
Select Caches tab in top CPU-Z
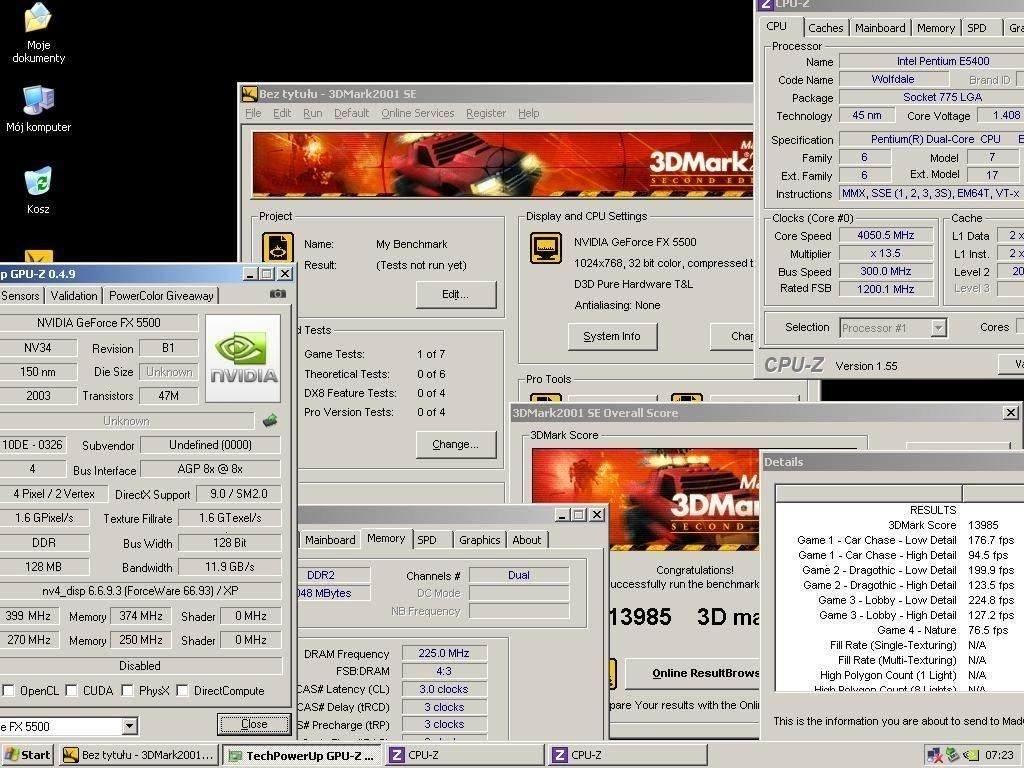click(x=825, y=28)
